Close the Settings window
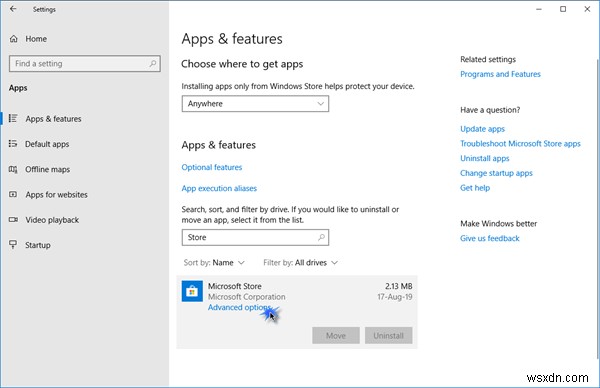The height and width of the screenshot is (388, 600). [x=587, y=9]
